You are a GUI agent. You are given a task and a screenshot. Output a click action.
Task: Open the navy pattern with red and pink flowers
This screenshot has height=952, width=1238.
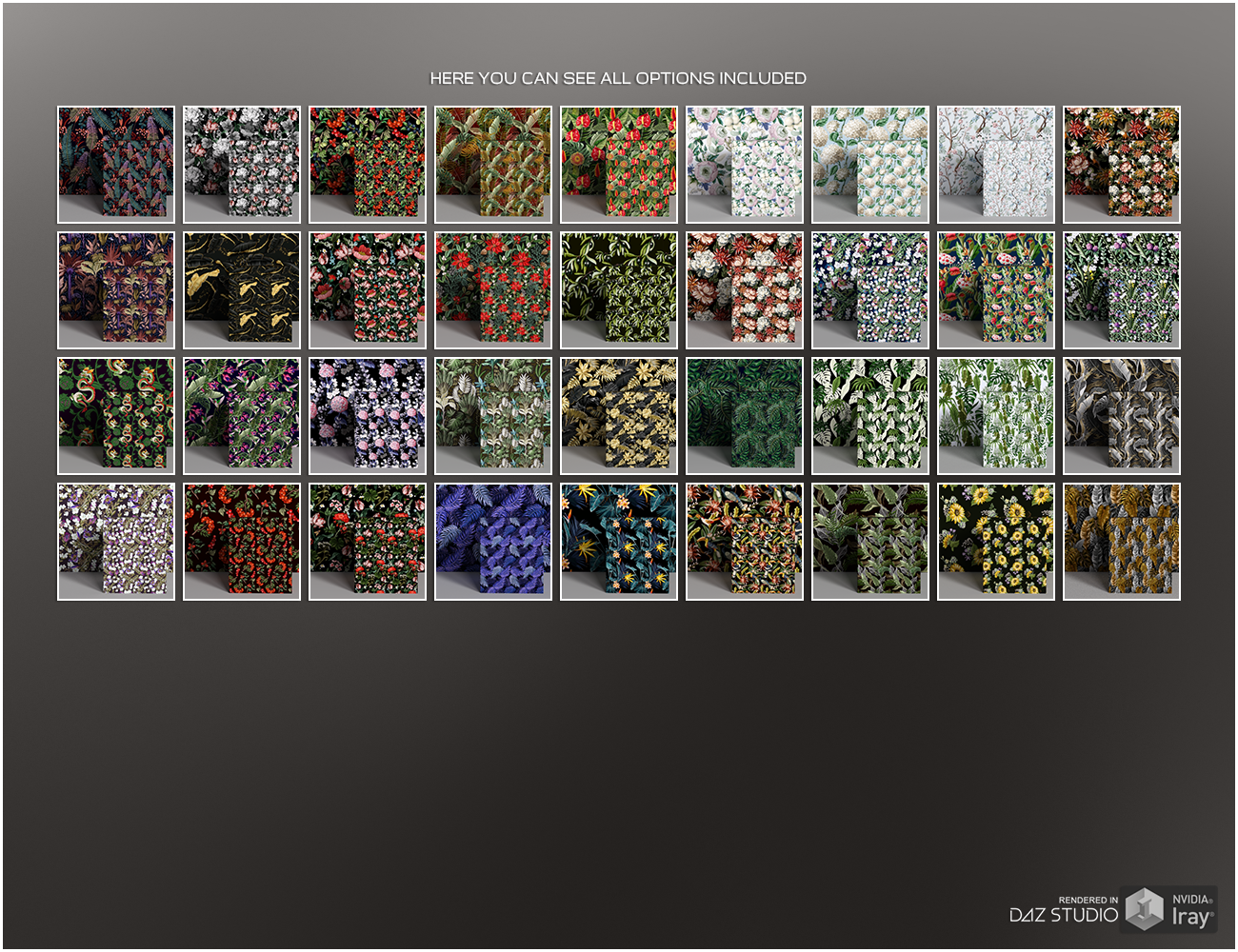(x=996, y=290)
